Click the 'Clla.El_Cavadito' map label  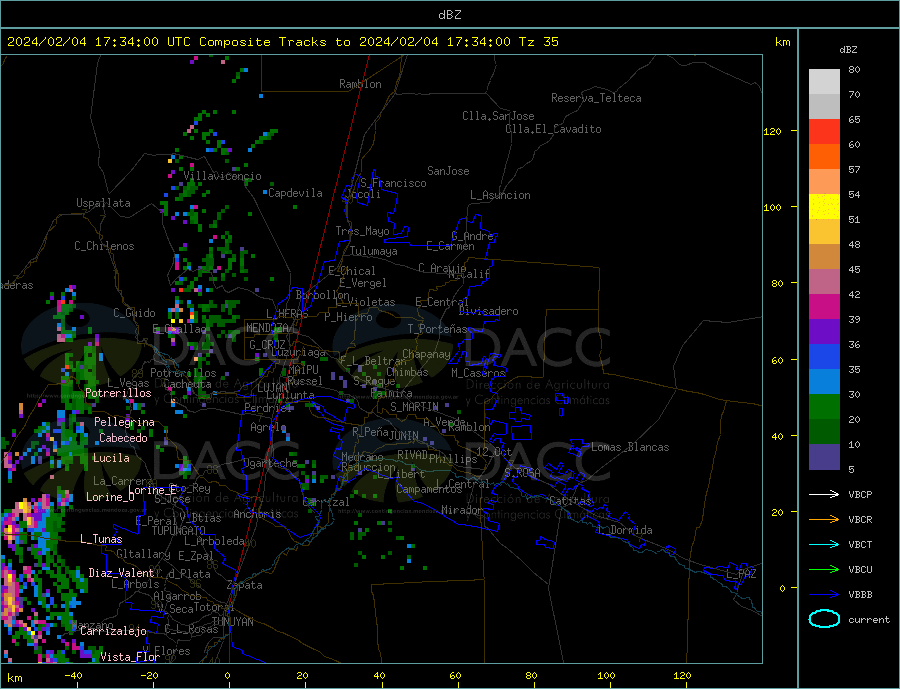tap(553, 129)
